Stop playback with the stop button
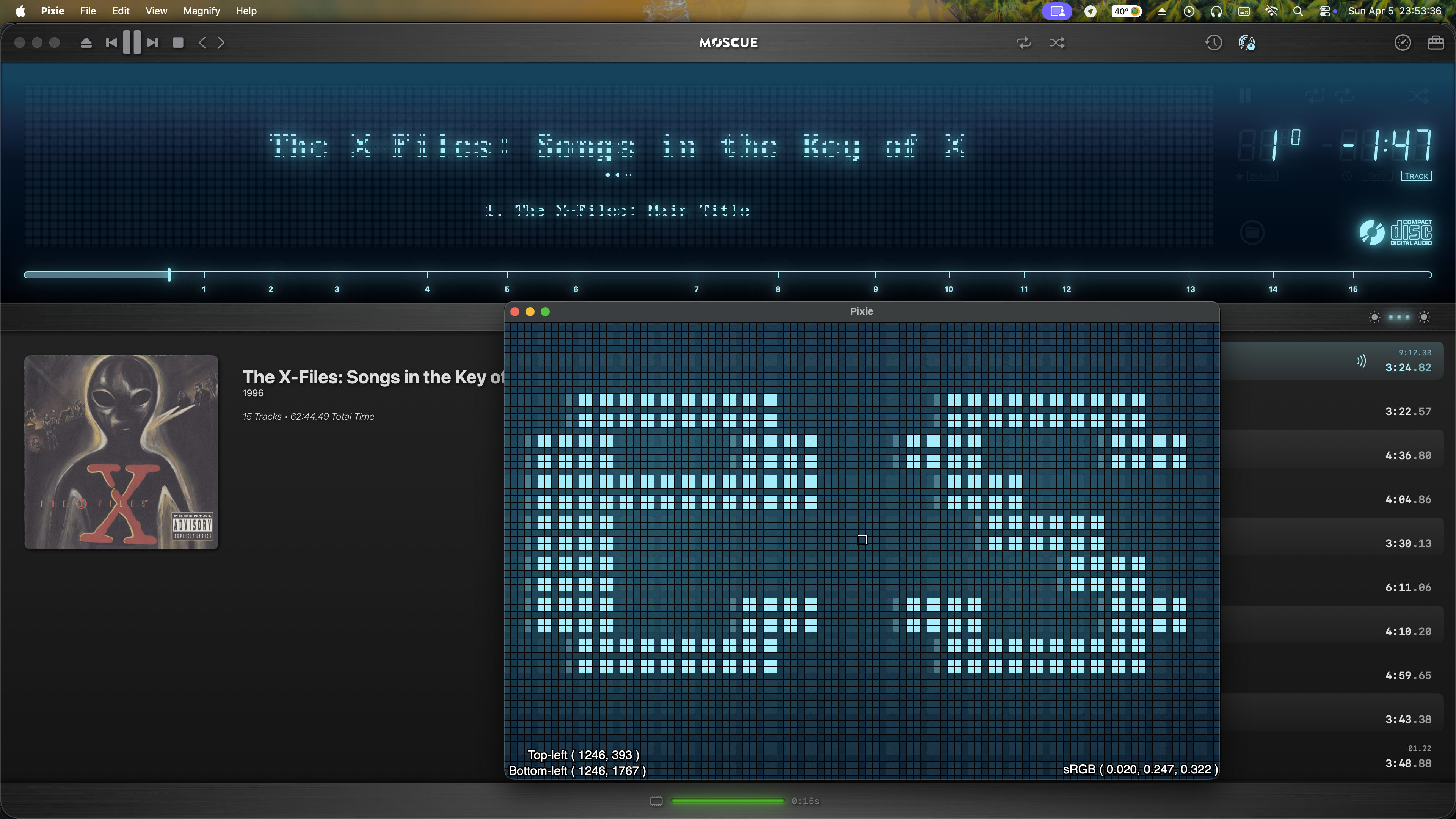Image resolution: width=1456 pixels, height=819 pixels. (x=178, y=43)
